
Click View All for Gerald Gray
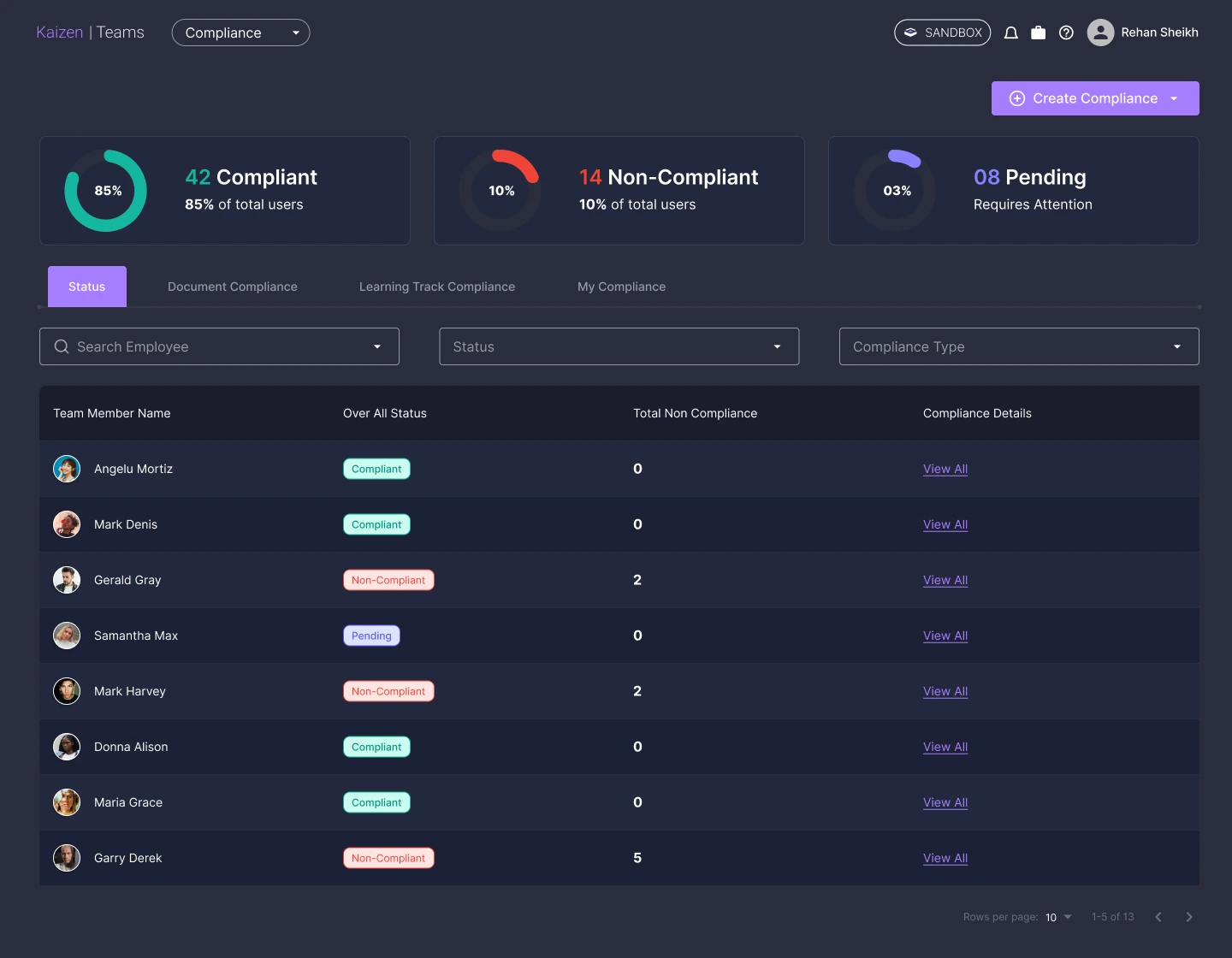tap(945, 580)
